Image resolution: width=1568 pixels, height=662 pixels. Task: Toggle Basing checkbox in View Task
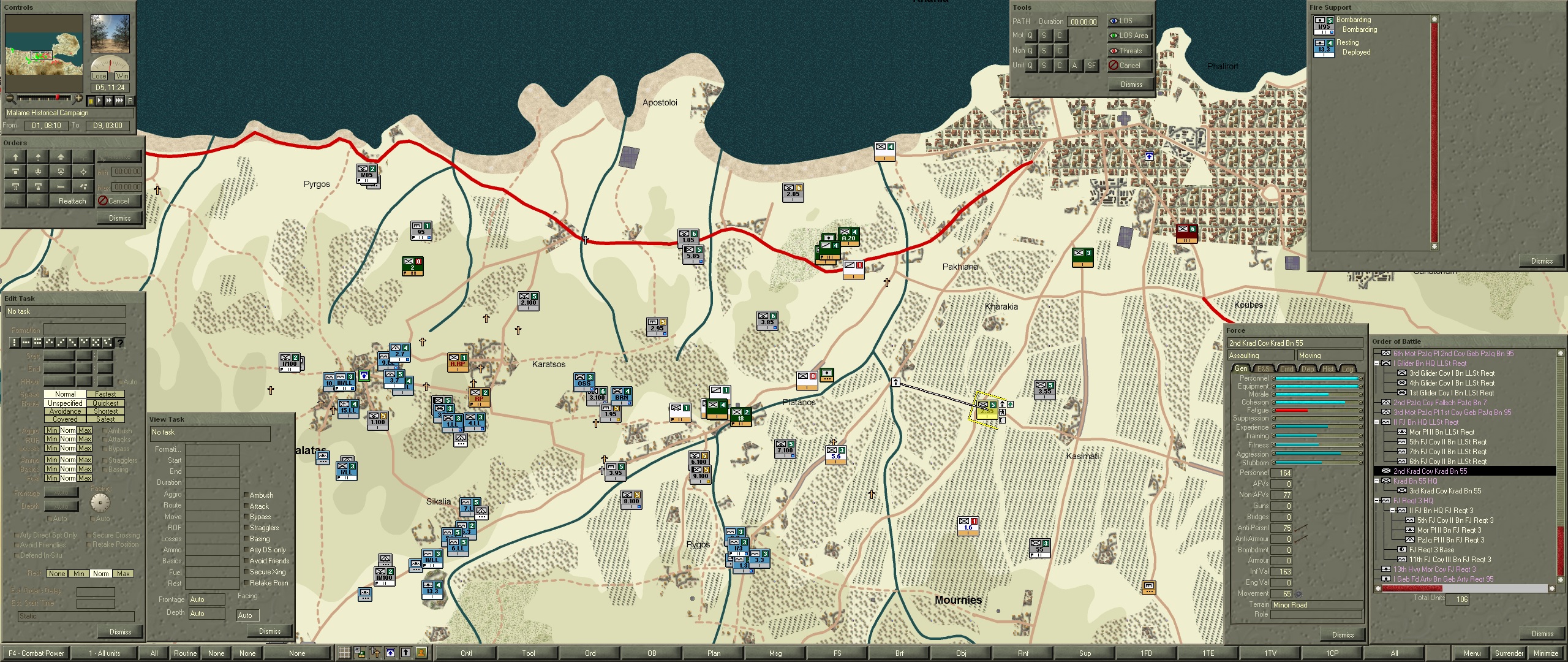click(246, 539)
